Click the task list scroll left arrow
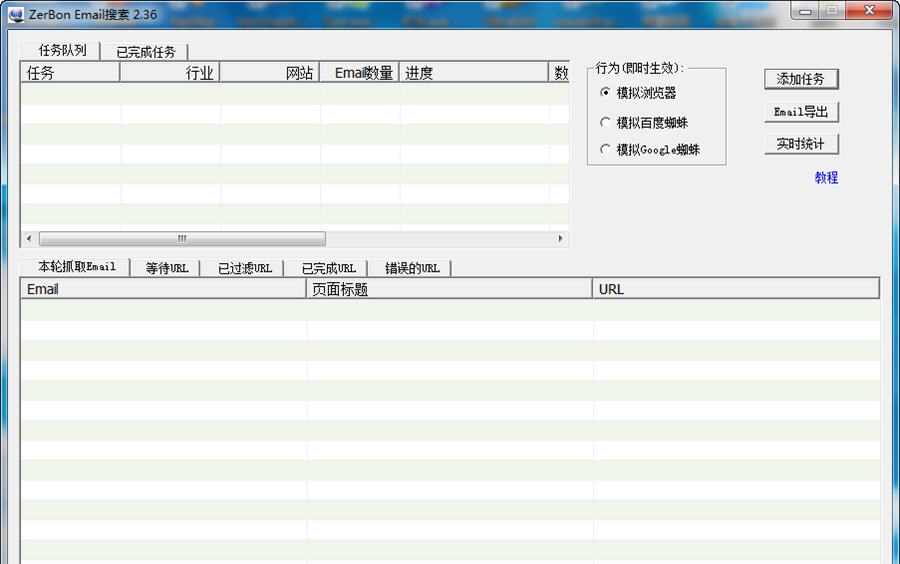Screen dimensions: 900x564 pyautogui.click(x=29, y=238)
